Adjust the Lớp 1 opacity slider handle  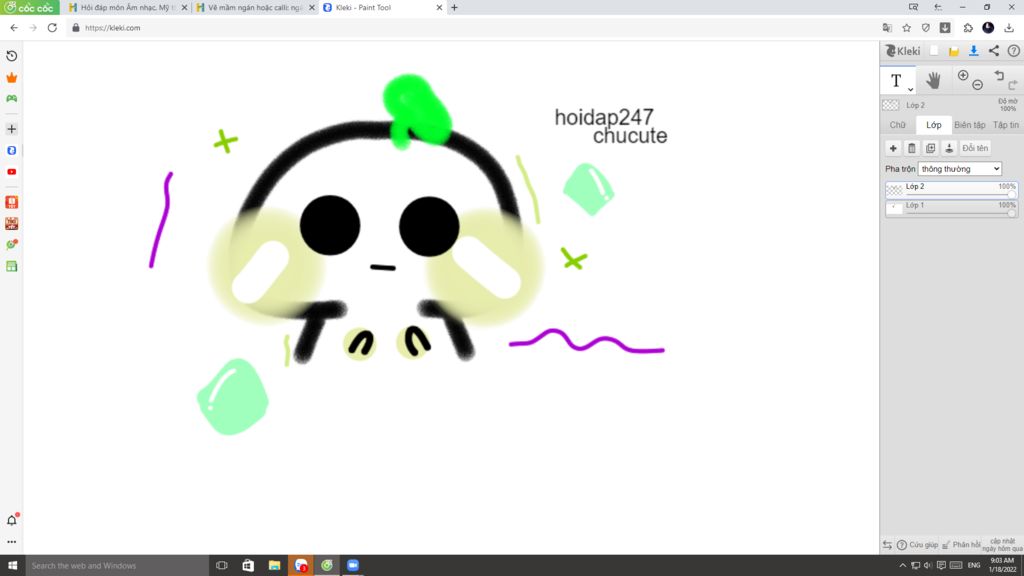coord(1012,213)
